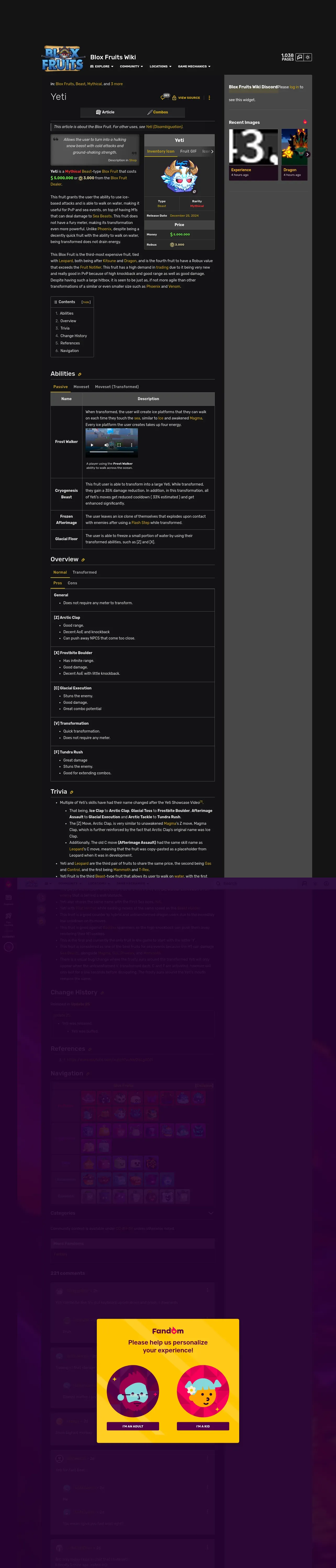Show more infobox tabs with the right arrow
The width and height of the screenshot is (336, 1568).
tap(212, 151)
